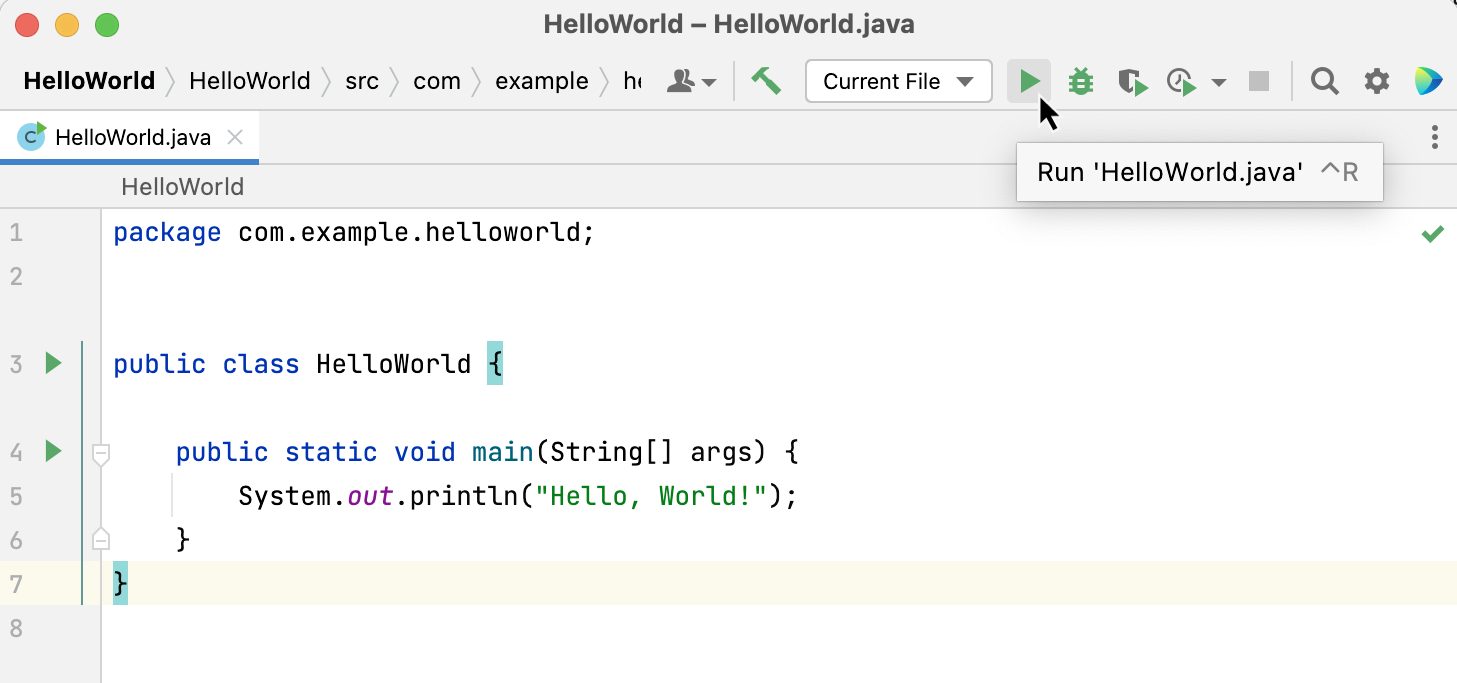The height and width of the screenshot is (683, 1457).
Task: Click the truncated 'he' breadcrumb
Action: [632, 81]
